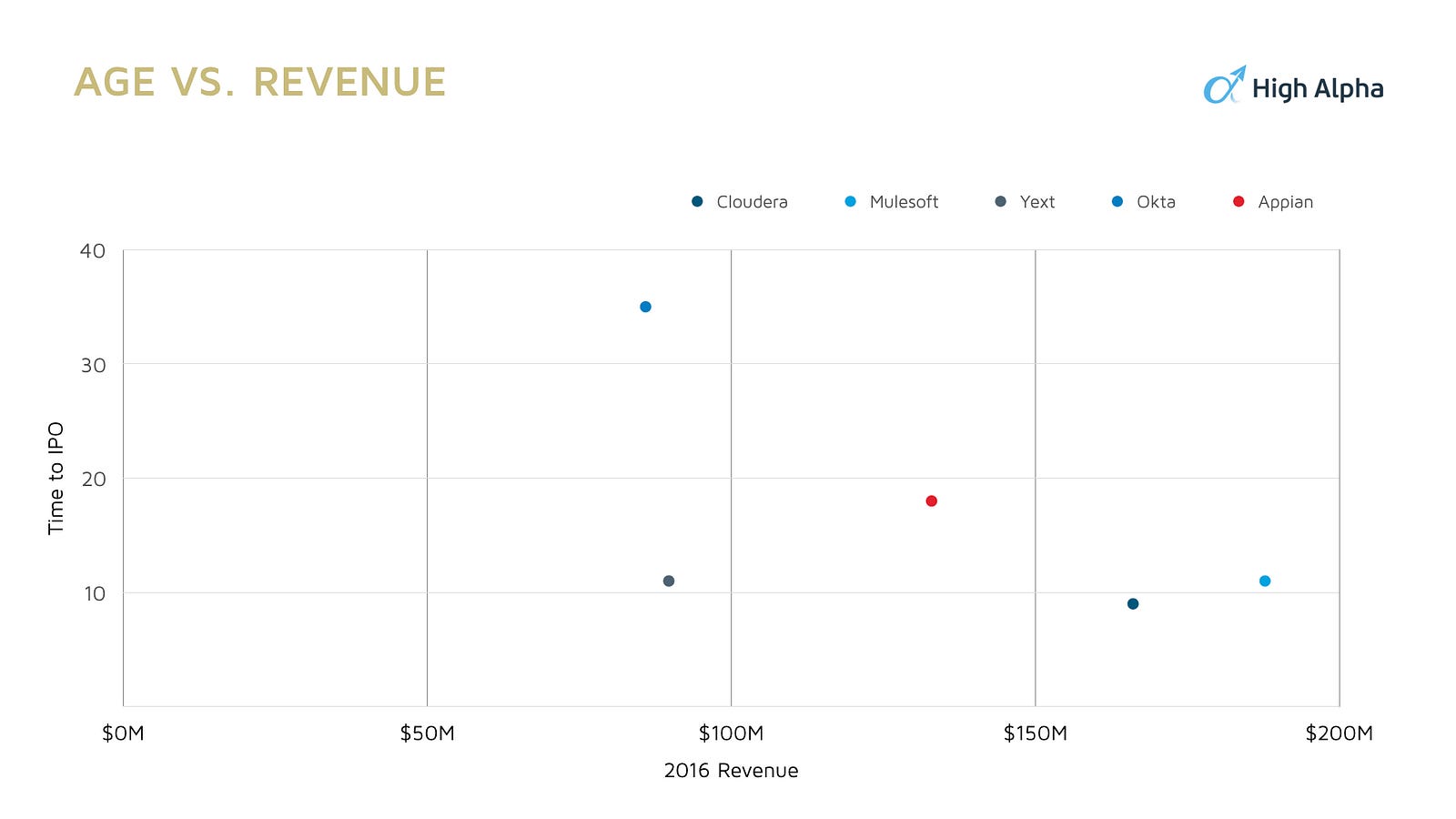The height and width of the screenshot is (819, 1456).
Task: Click the 2016 Revenue axis title
Action: click(x=731, y=771)
